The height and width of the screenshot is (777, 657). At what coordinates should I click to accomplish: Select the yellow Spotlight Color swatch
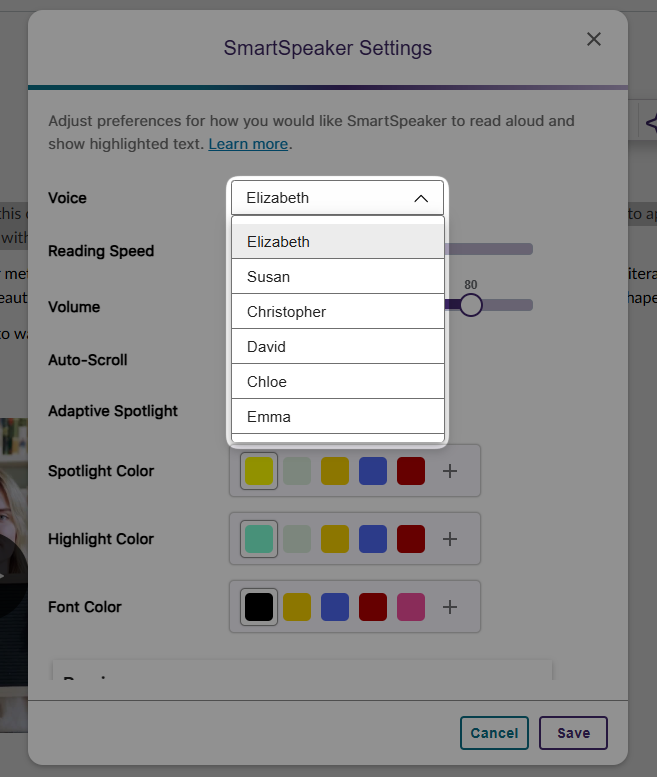pos(259,471)
